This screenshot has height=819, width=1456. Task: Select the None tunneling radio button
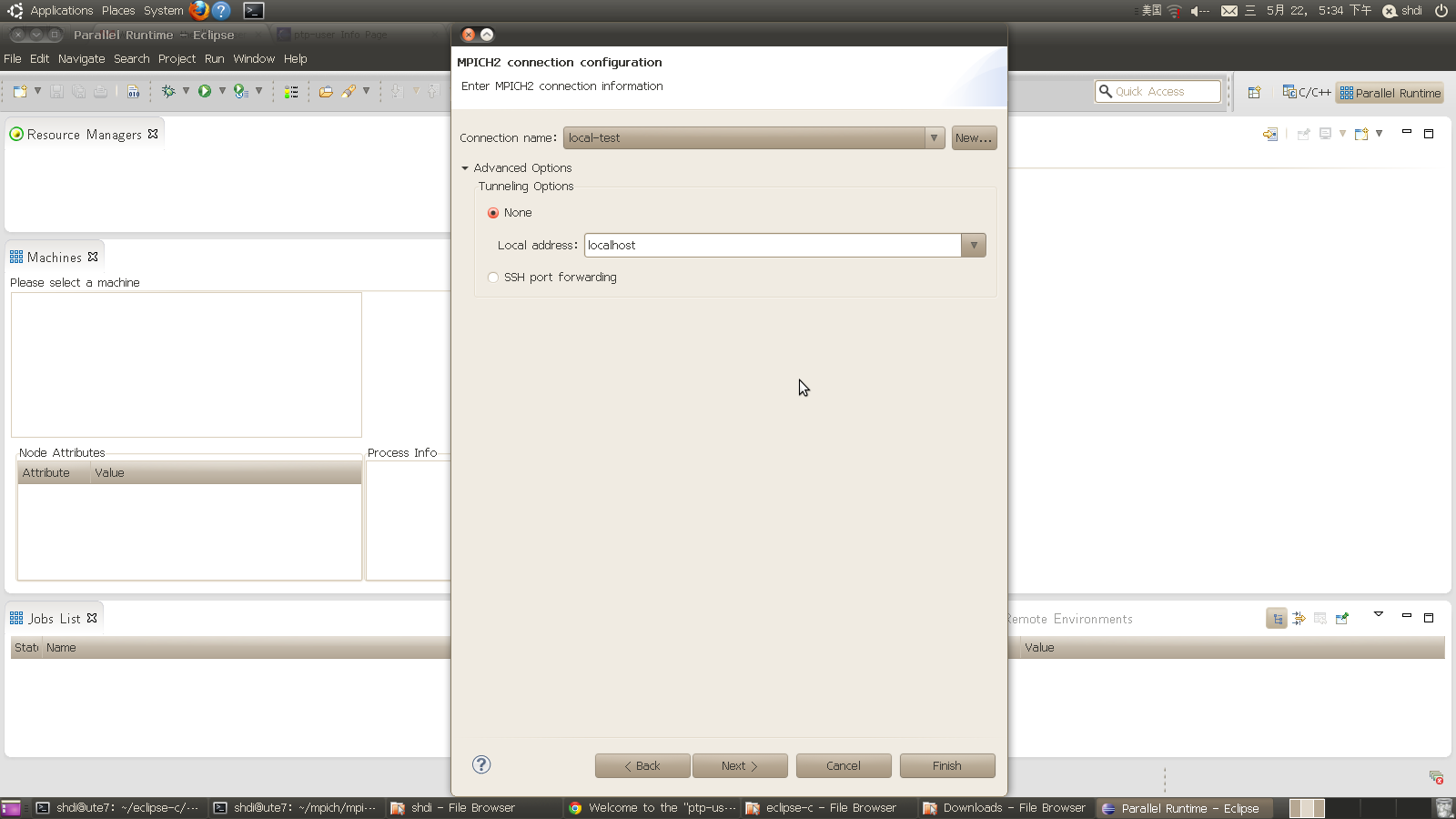pos(493,213)
